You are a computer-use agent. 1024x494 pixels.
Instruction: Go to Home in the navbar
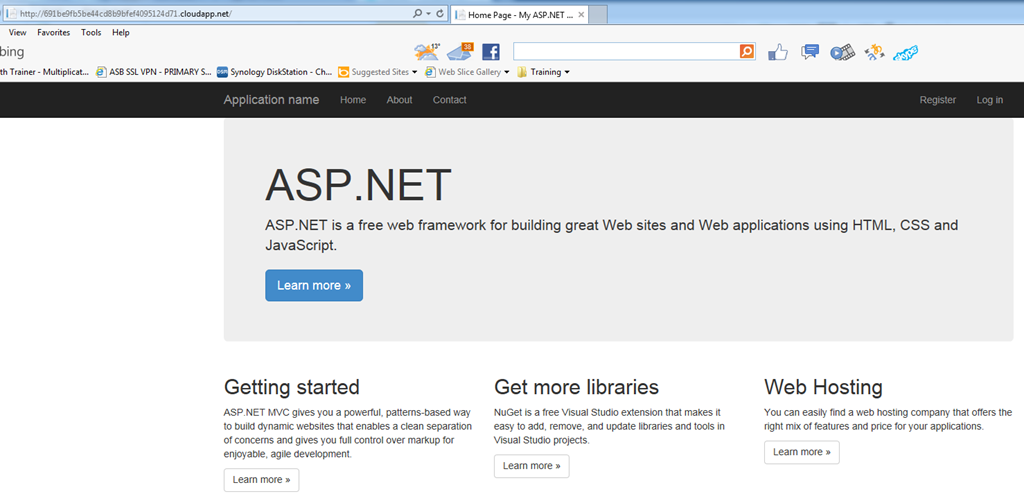pyautogui.click(x=353, y=100)
